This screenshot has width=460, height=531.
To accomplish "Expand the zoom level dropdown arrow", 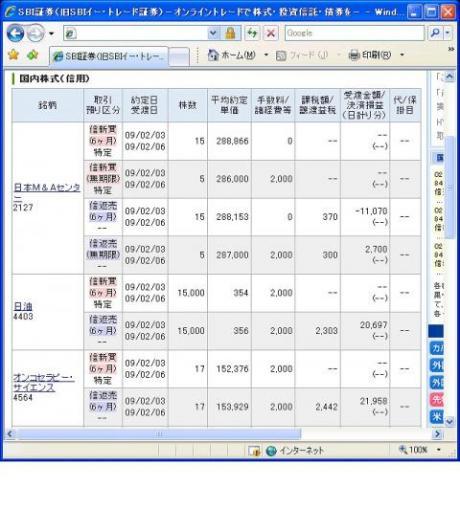I will [x=439, y=450].
